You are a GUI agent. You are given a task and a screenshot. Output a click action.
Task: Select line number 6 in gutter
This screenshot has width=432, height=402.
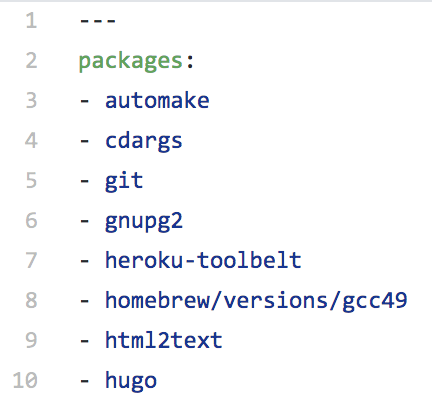[31, 221]
